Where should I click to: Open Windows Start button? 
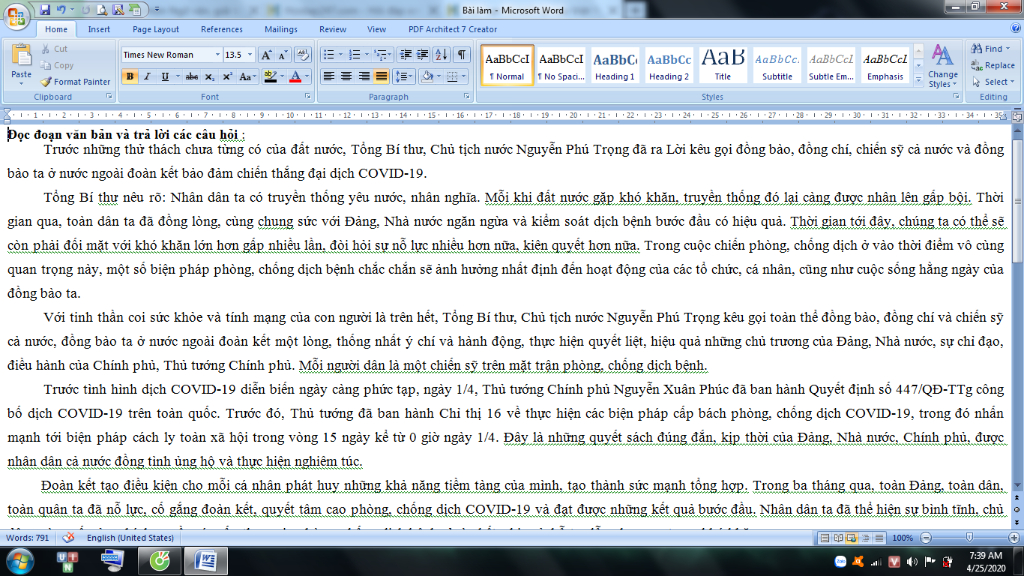coord(18,561)
